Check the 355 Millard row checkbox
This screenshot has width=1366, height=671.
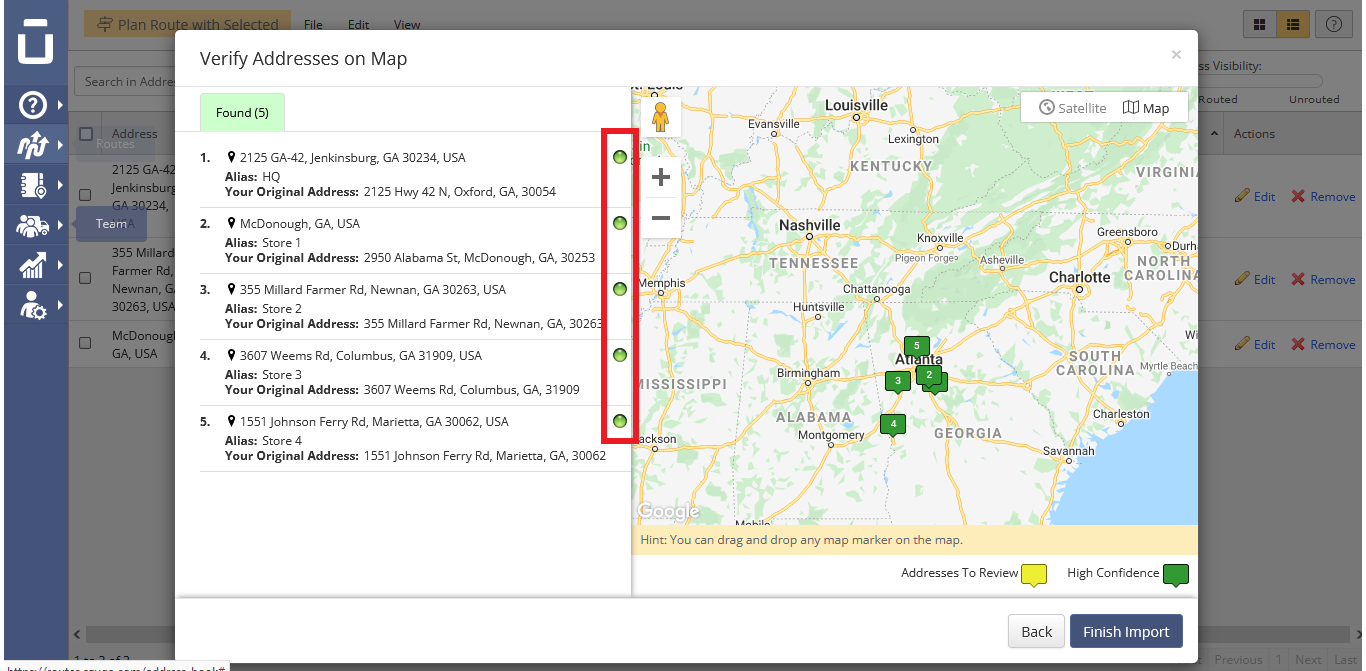86,278
